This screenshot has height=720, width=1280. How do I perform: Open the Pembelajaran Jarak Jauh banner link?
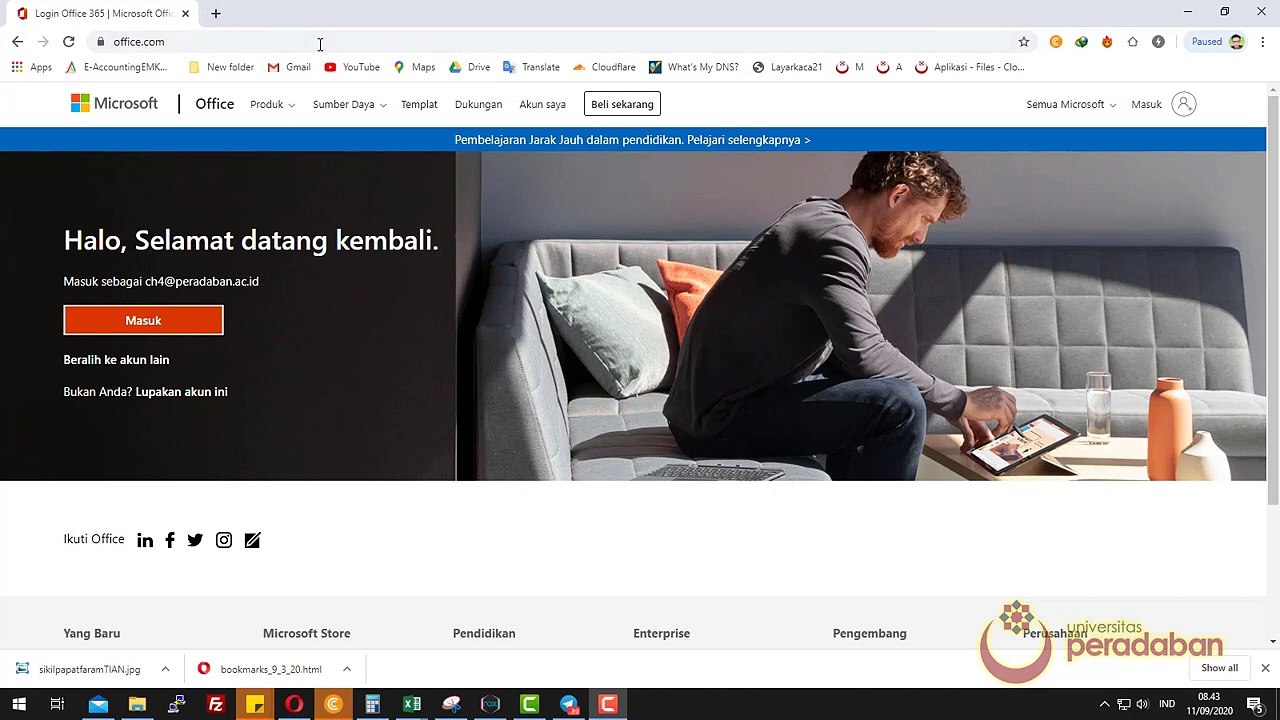point(632,140)
